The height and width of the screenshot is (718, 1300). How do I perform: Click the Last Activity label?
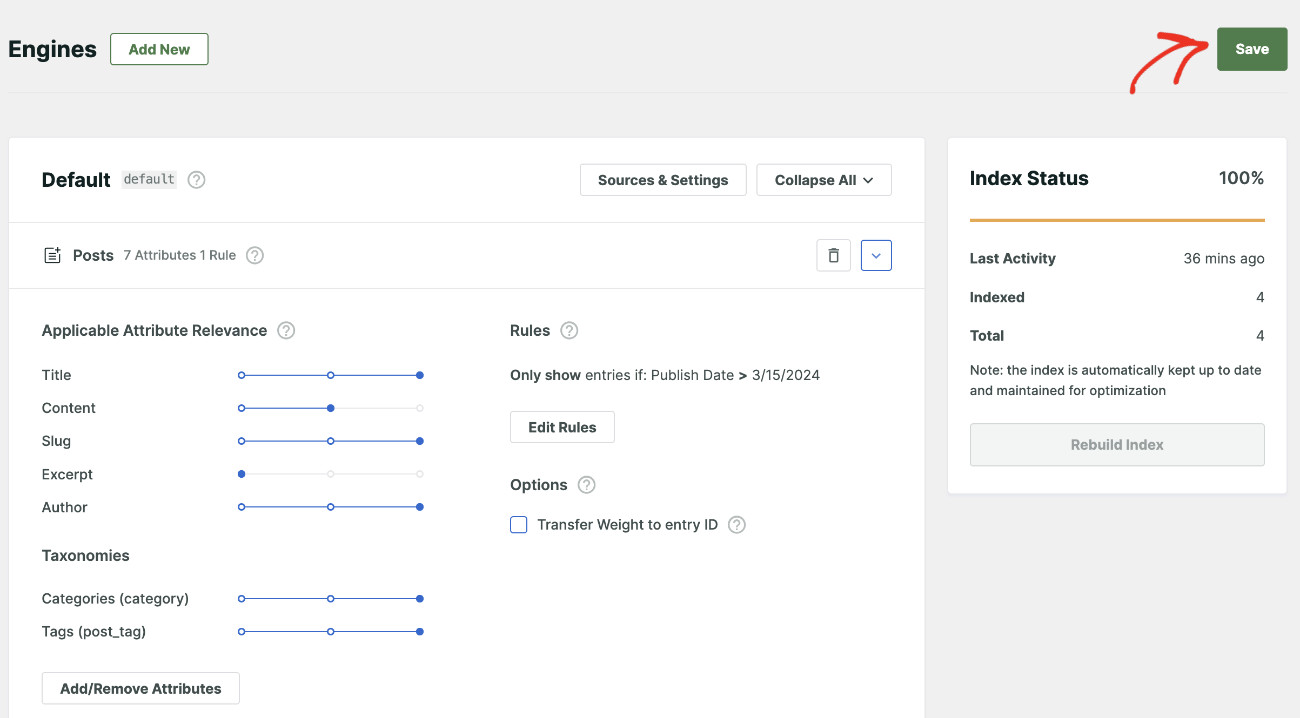(x=1013, y=258)
